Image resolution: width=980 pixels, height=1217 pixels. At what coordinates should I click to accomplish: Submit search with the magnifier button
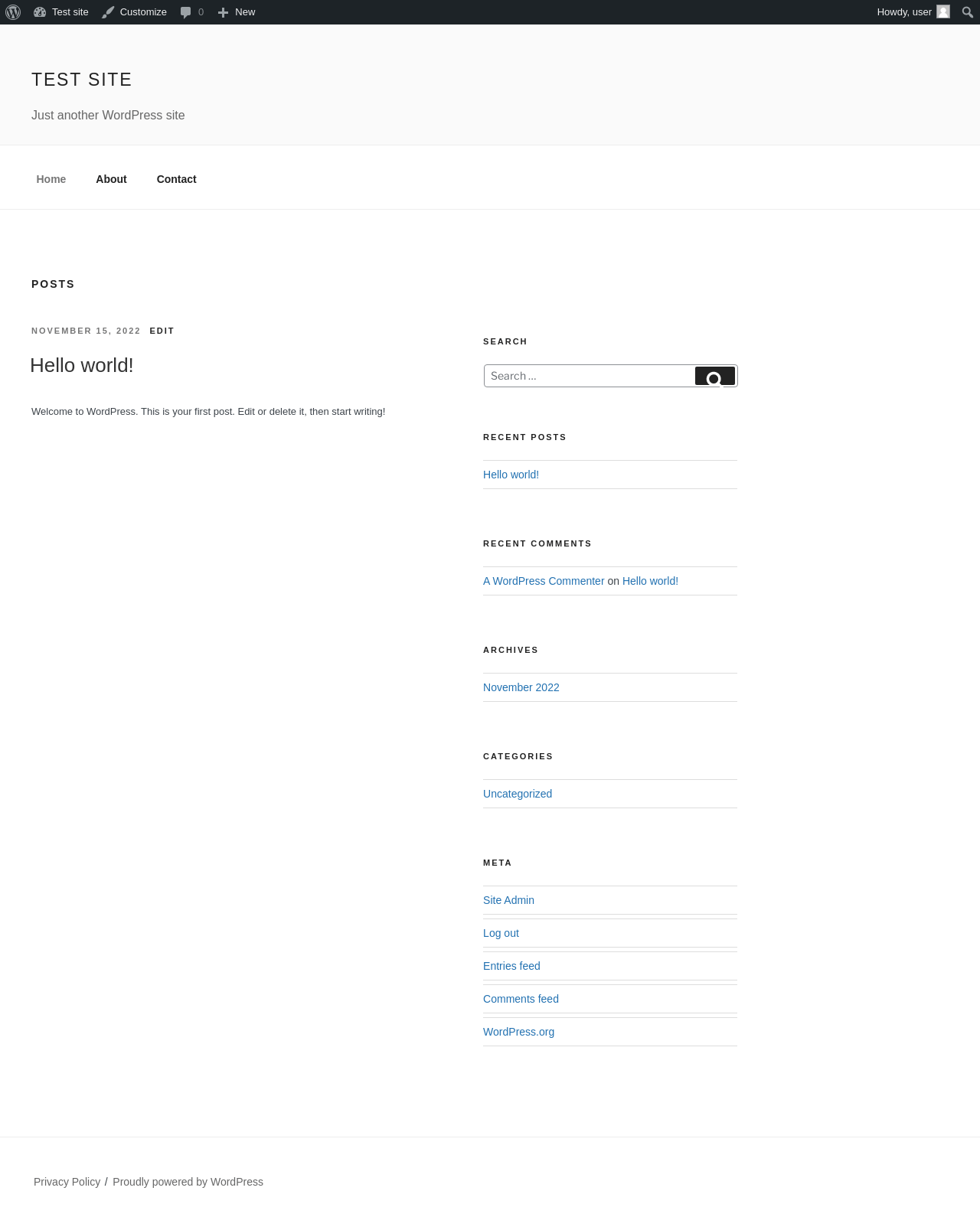tap(715, 376)
